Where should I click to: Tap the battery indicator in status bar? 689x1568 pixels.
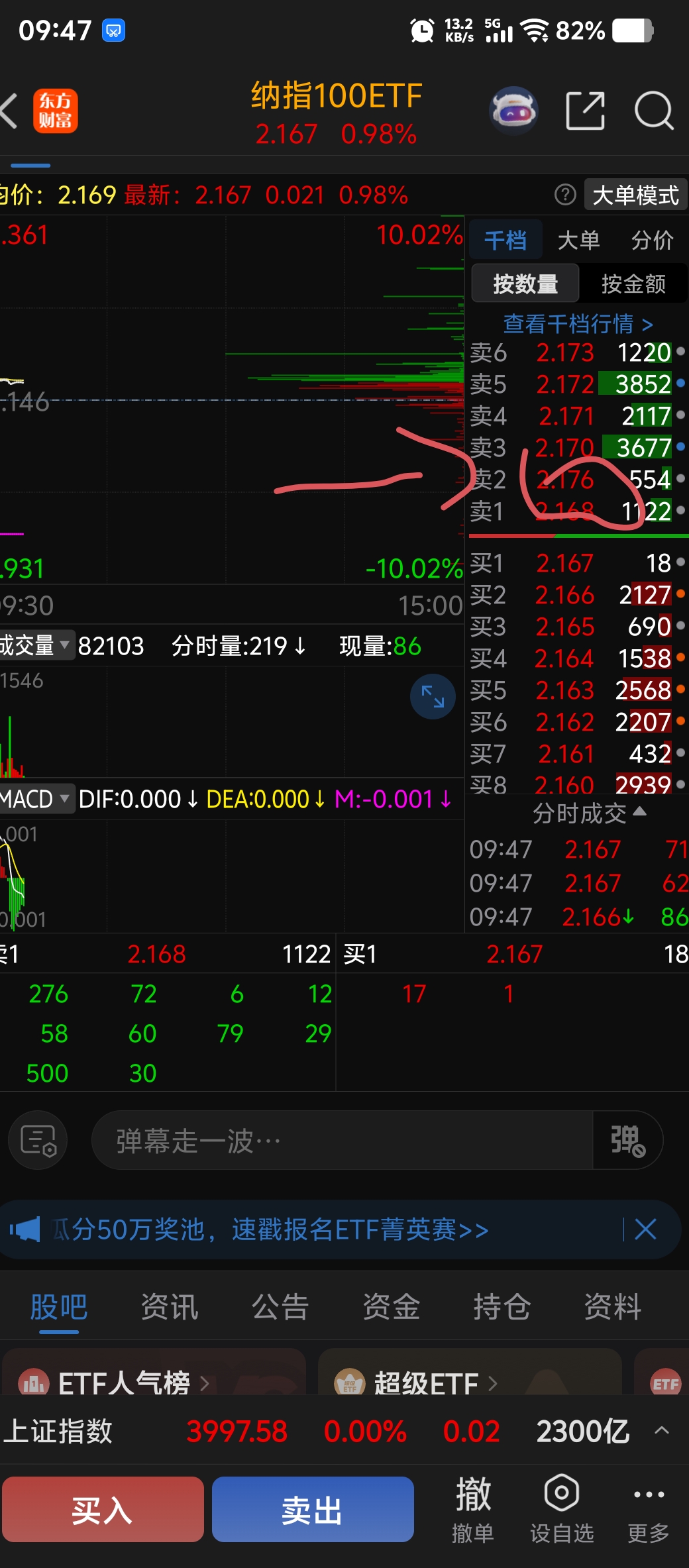click(633, 30)
